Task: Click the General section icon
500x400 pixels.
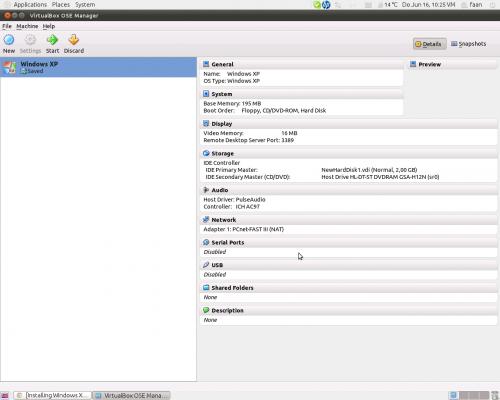Action: click(206, 64)
